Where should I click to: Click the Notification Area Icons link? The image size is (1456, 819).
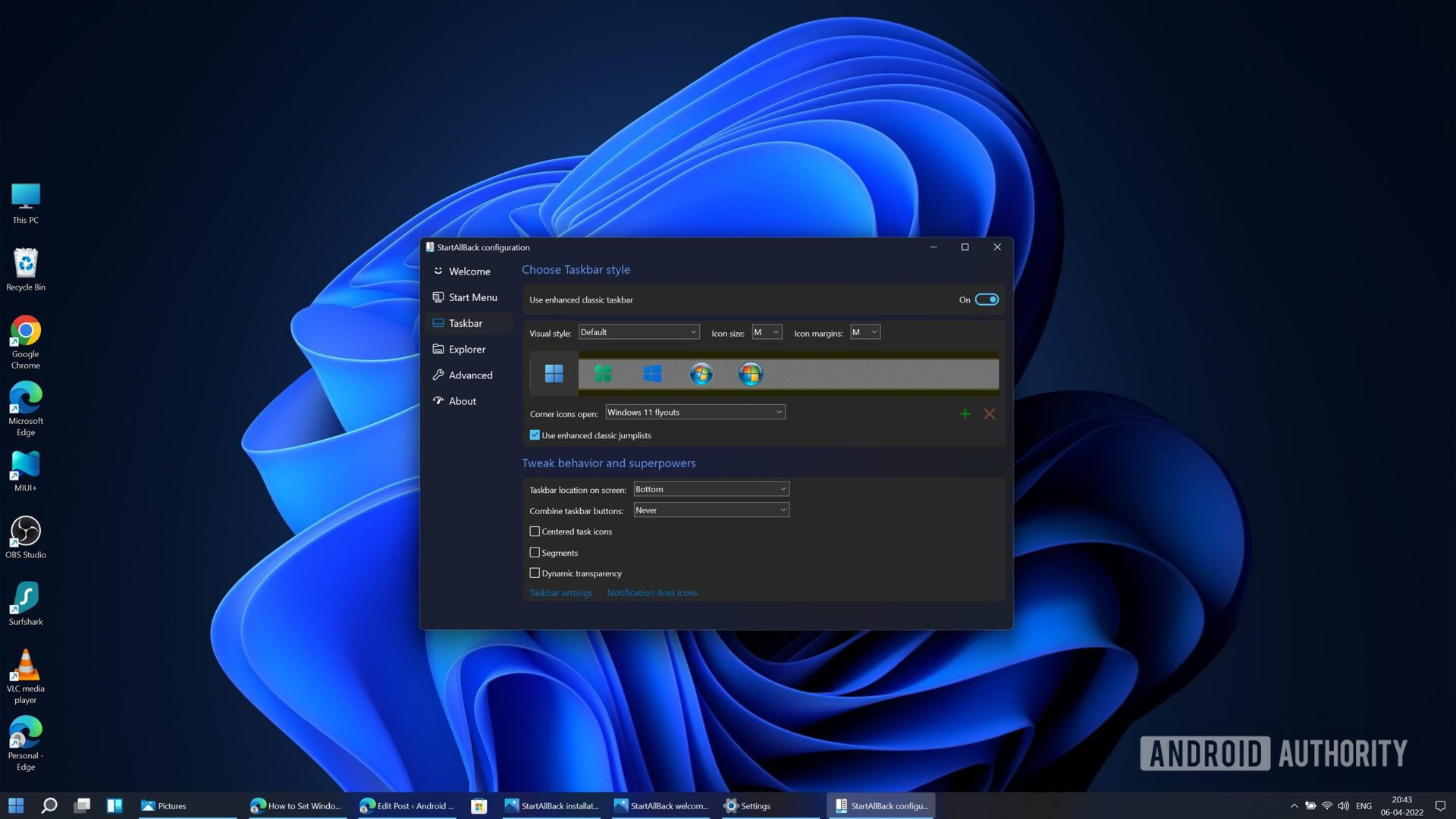(x=652, y=594)
